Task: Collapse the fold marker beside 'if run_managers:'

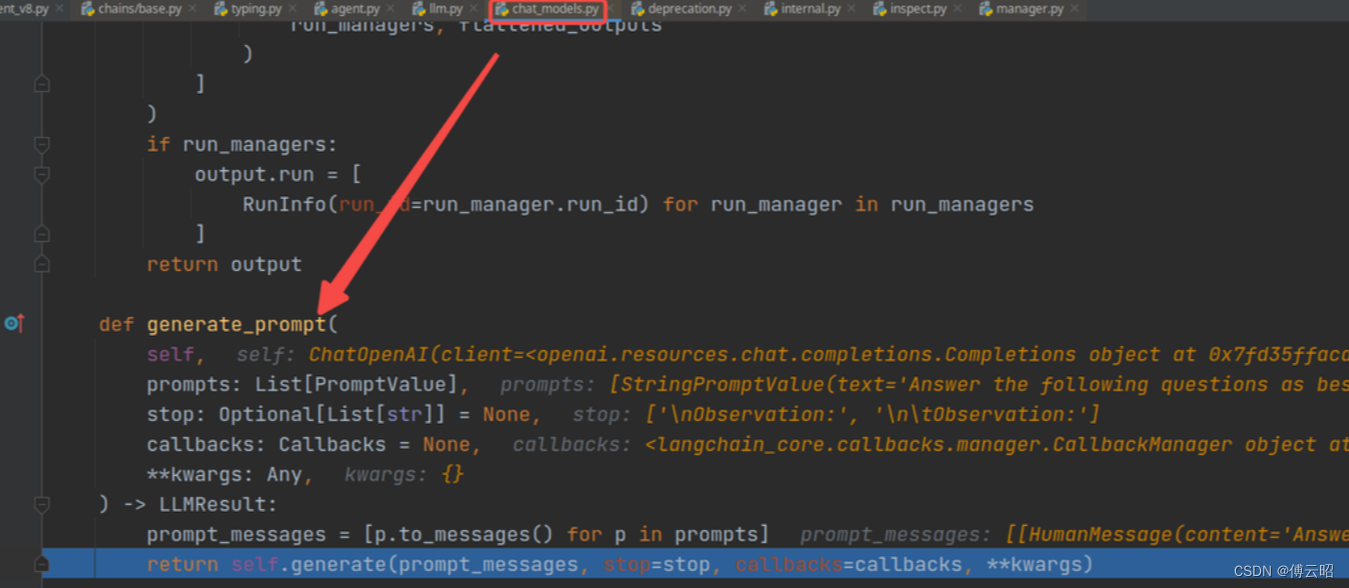Action: (42, 145)
